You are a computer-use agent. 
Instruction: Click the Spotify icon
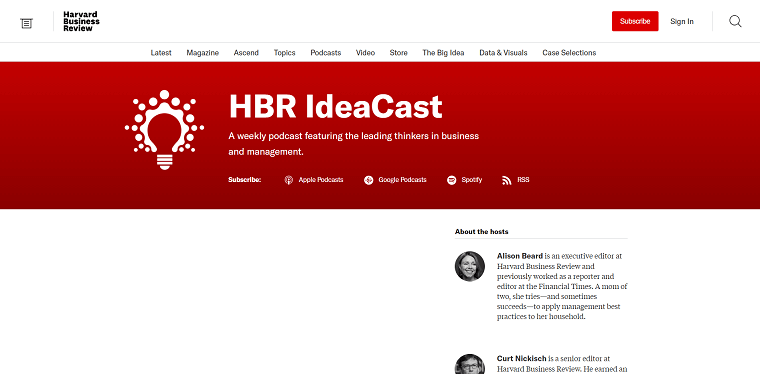pos(451,180)
